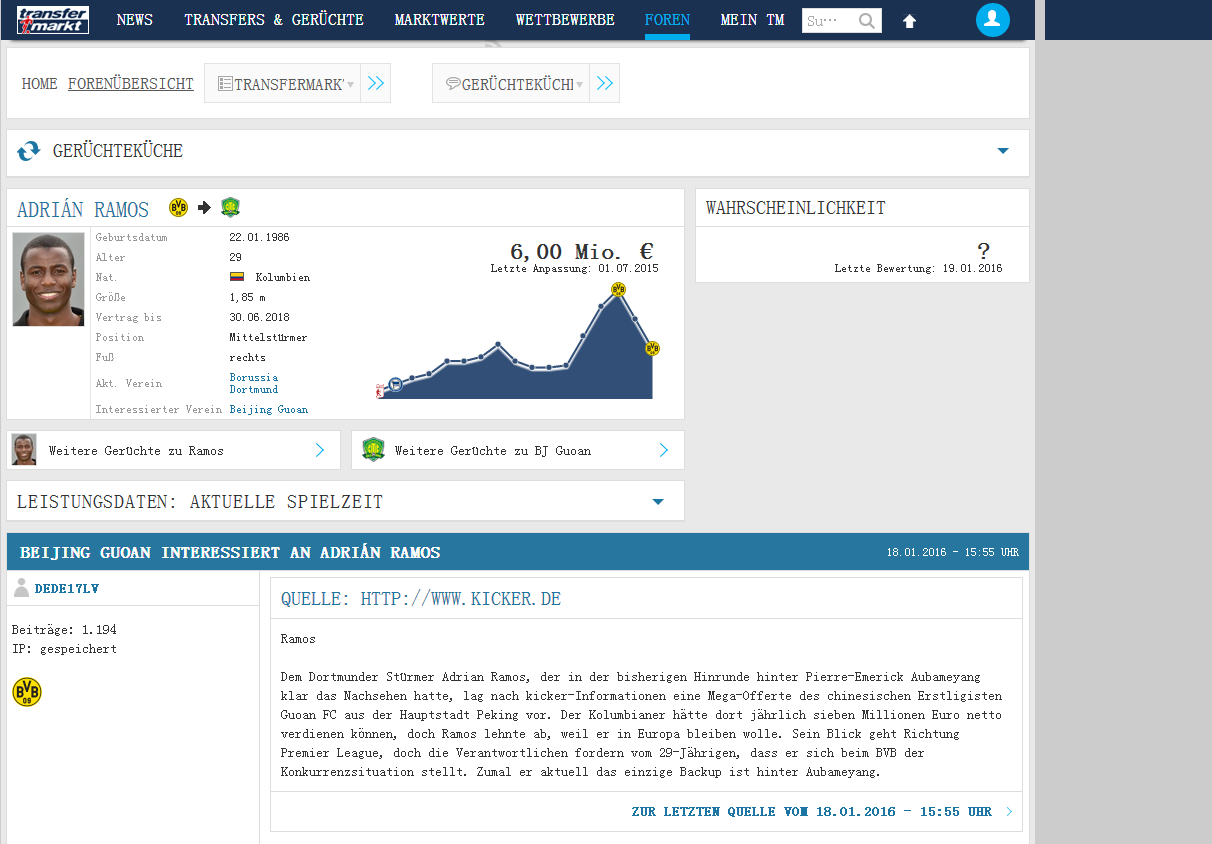1212x844 pixels.
Task: Click the Ramos thumbnail in Weitere Gerüchte card
Action: point(24,450)
